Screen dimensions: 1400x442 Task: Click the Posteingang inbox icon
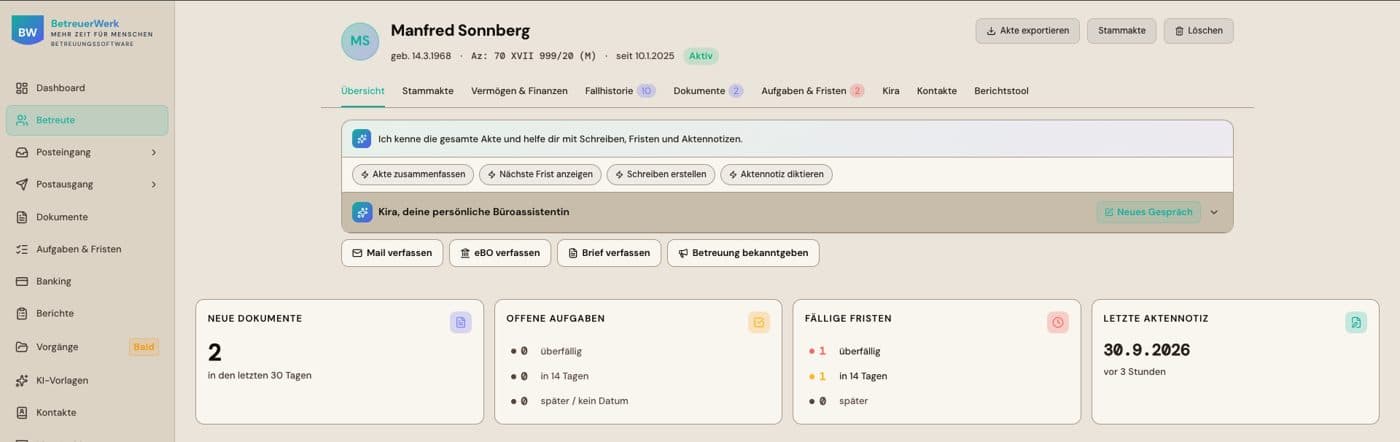[22, 152]
